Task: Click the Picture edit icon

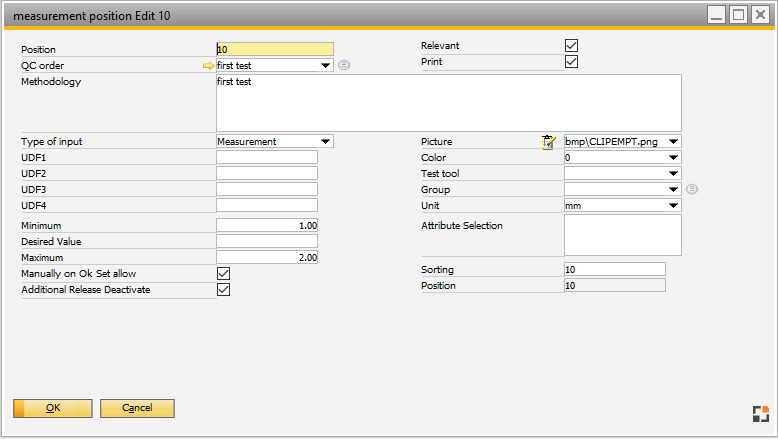Action: (548, 142)
